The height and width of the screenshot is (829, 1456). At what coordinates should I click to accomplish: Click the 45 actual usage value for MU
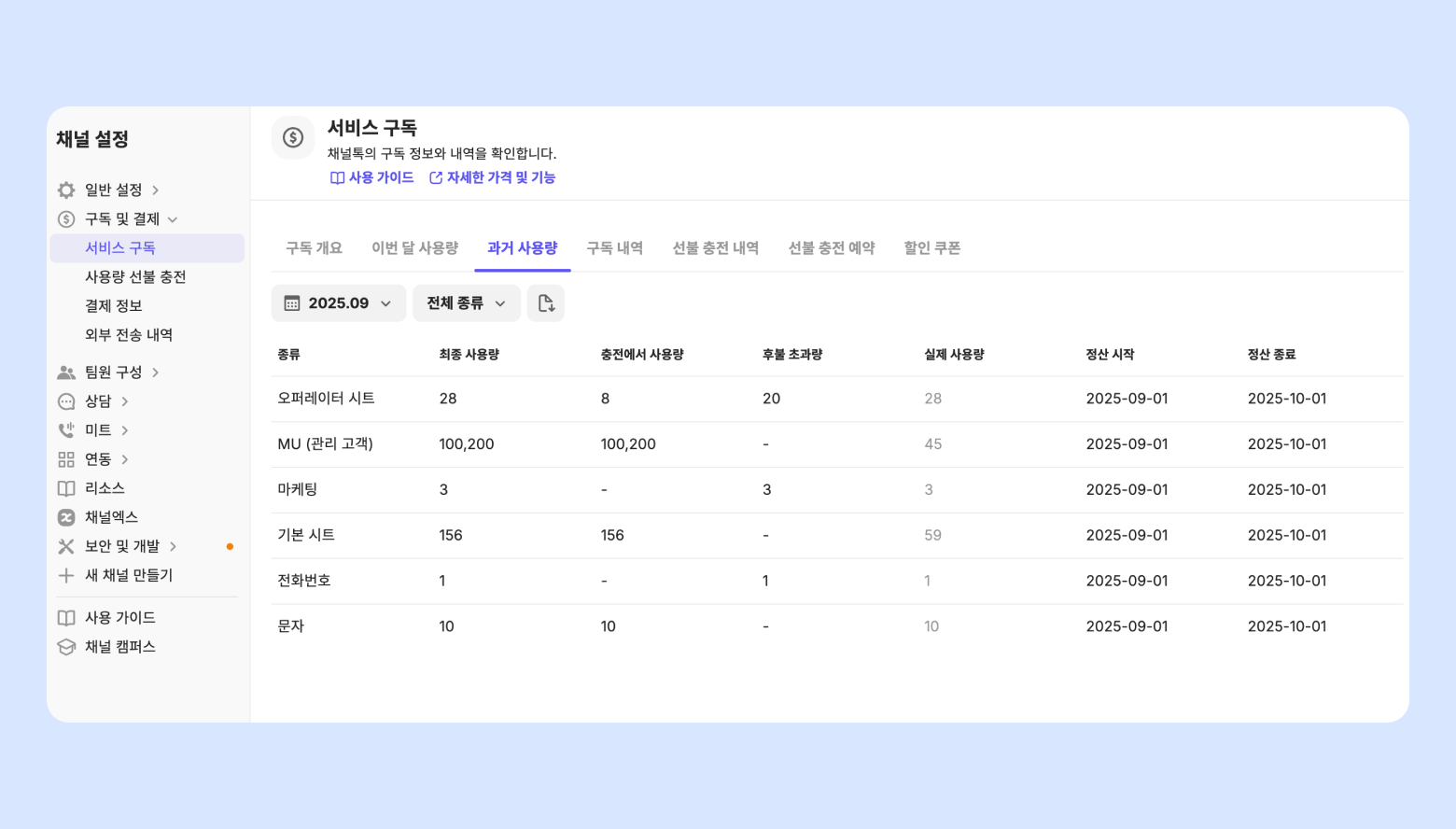click(933, 444)
